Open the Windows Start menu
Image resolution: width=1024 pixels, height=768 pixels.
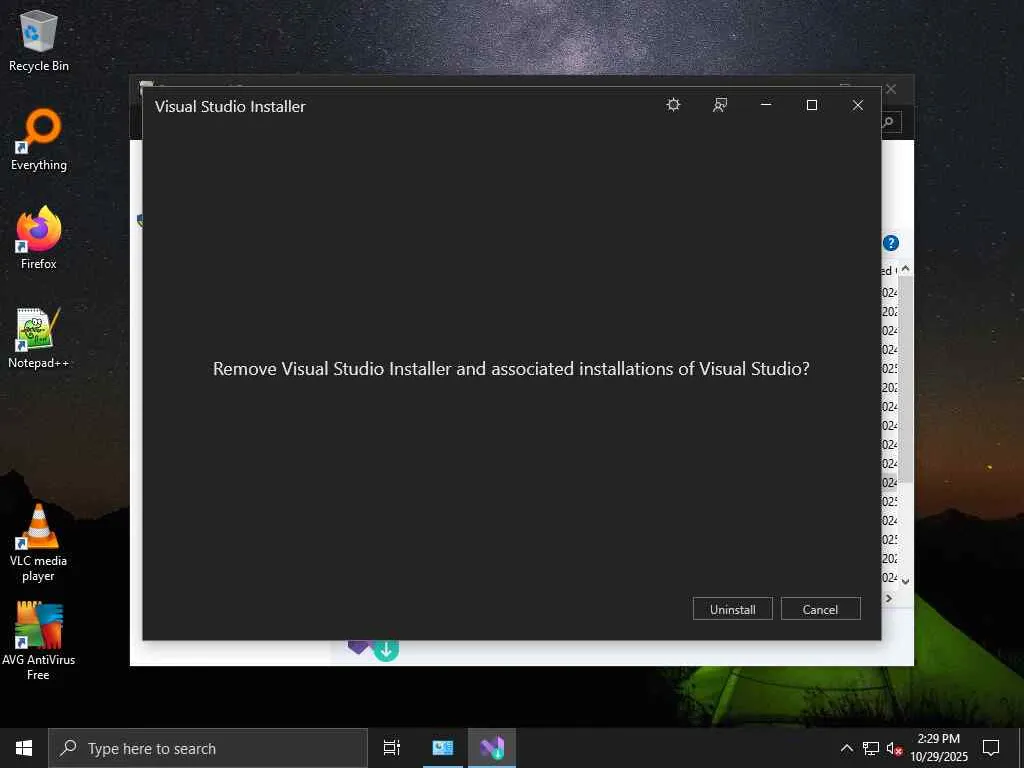pos(24,748)
